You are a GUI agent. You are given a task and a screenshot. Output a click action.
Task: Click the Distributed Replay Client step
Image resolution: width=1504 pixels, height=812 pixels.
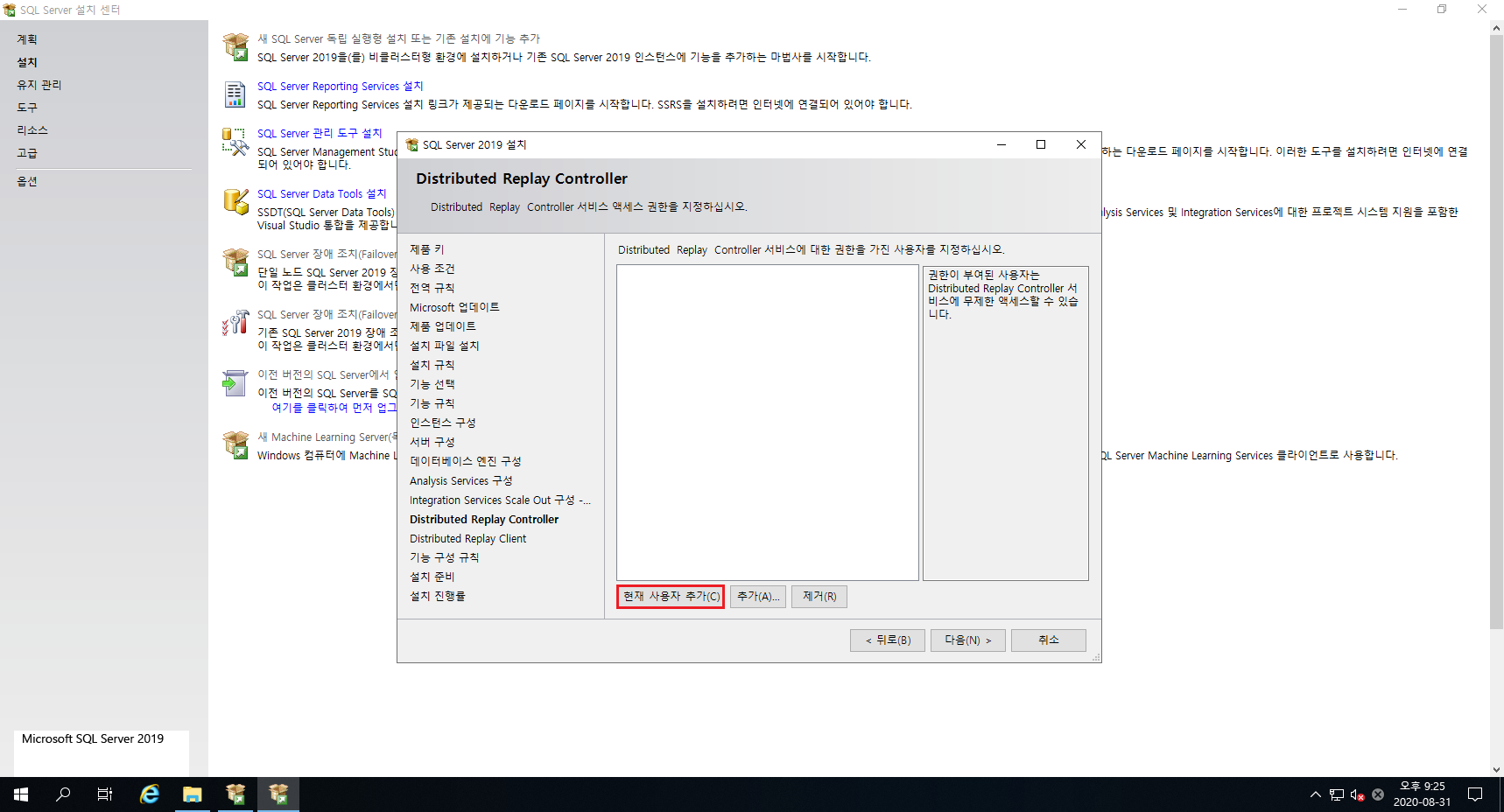468,538
